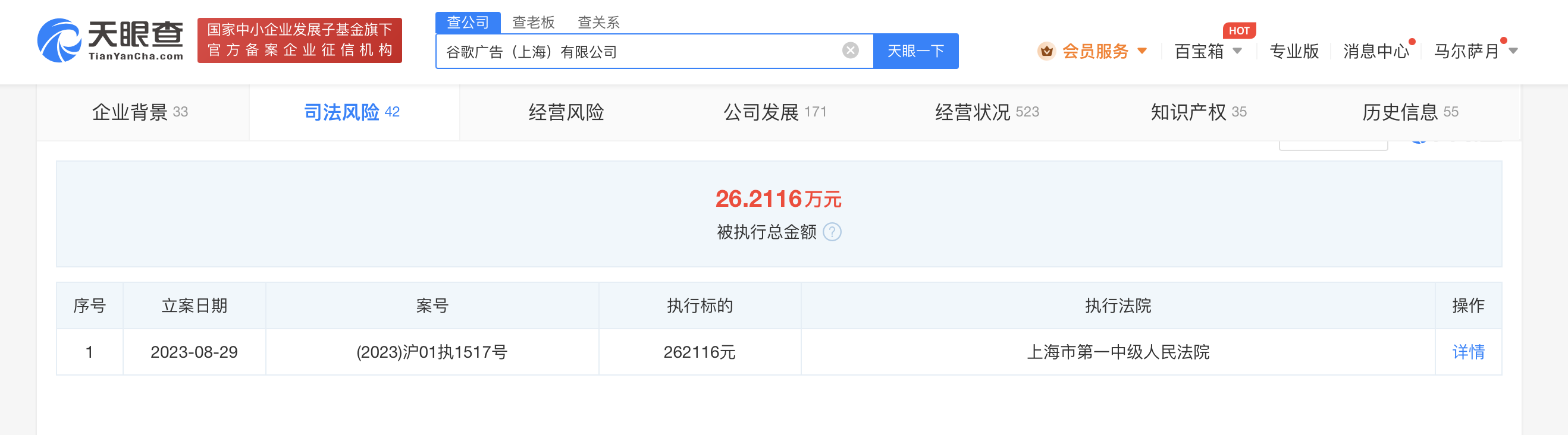Click inside the company search field
Image resolution: width=1568 pixels, height=435 pixels.
(x=639, y=51)
